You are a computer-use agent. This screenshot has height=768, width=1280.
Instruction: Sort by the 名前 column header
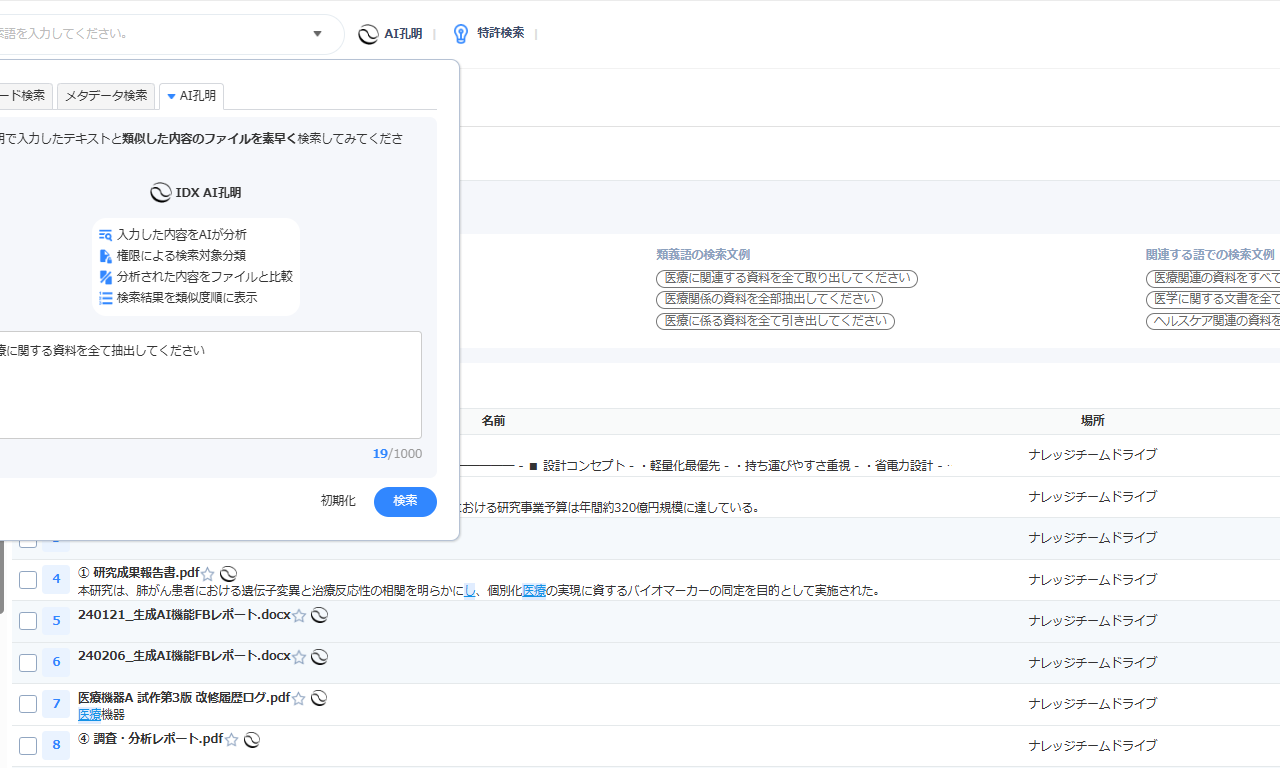(493, 421)
